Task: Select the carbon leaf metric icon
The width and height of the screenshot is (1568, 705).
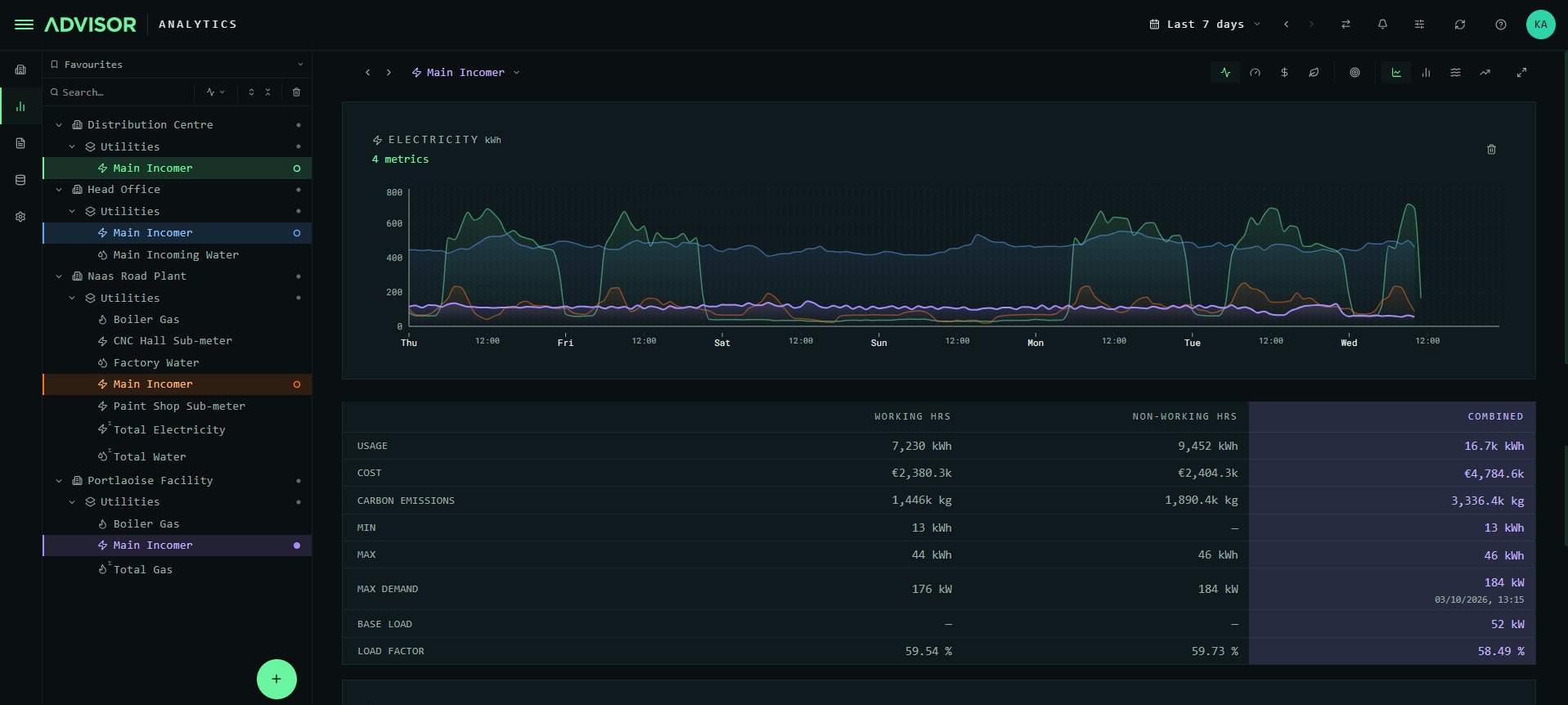Action: [x=1314, y=73]
